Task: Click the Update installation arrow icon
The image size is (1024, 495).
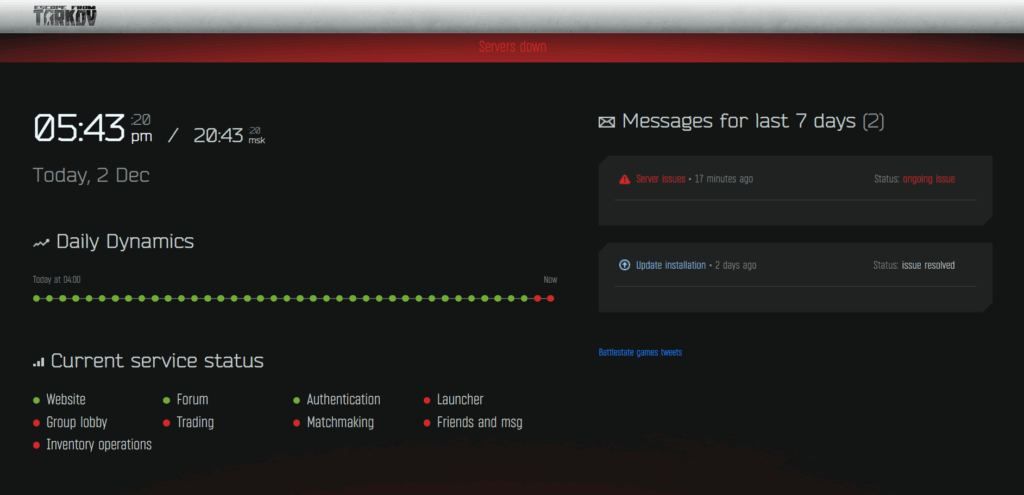Action: click(624, 265)
